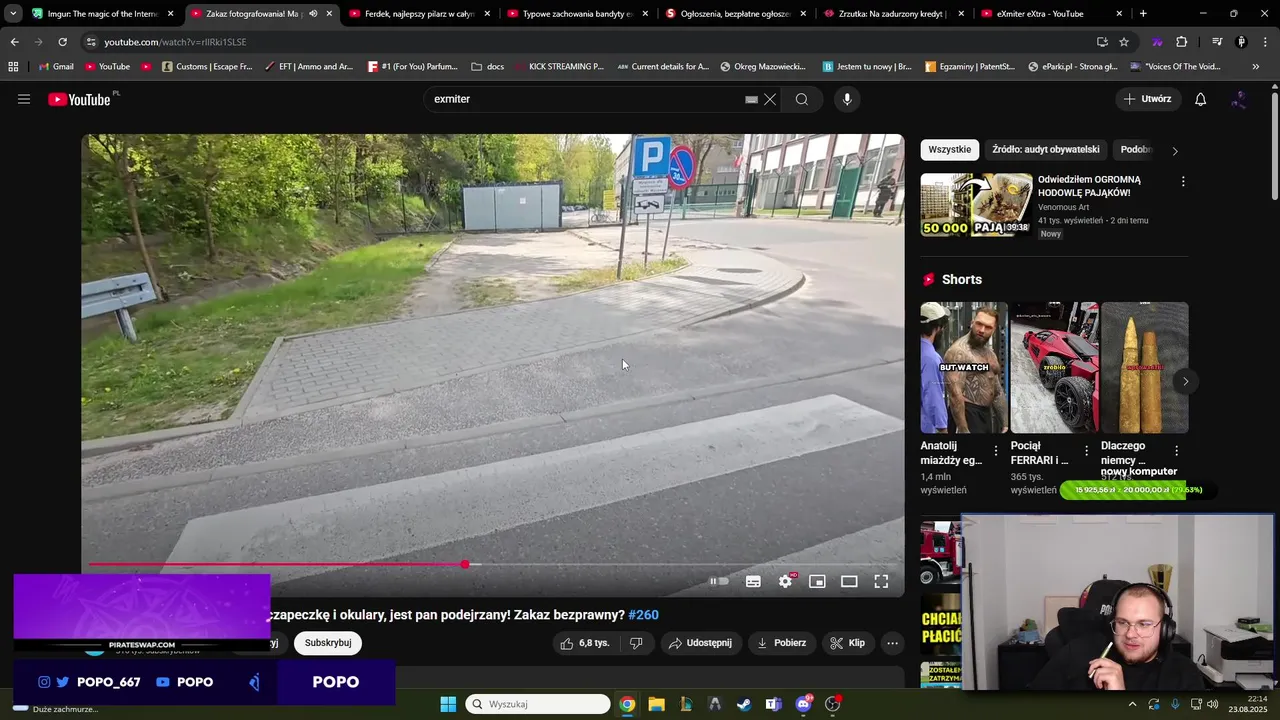Bookmark this page with the star
Screen dimensions: 1280x720
pos(1124,42)
